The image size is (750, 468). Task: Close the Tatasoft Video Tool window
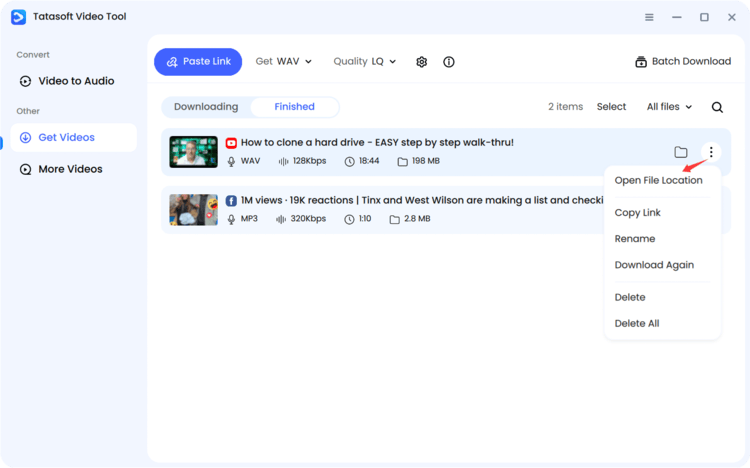point(732,17)
